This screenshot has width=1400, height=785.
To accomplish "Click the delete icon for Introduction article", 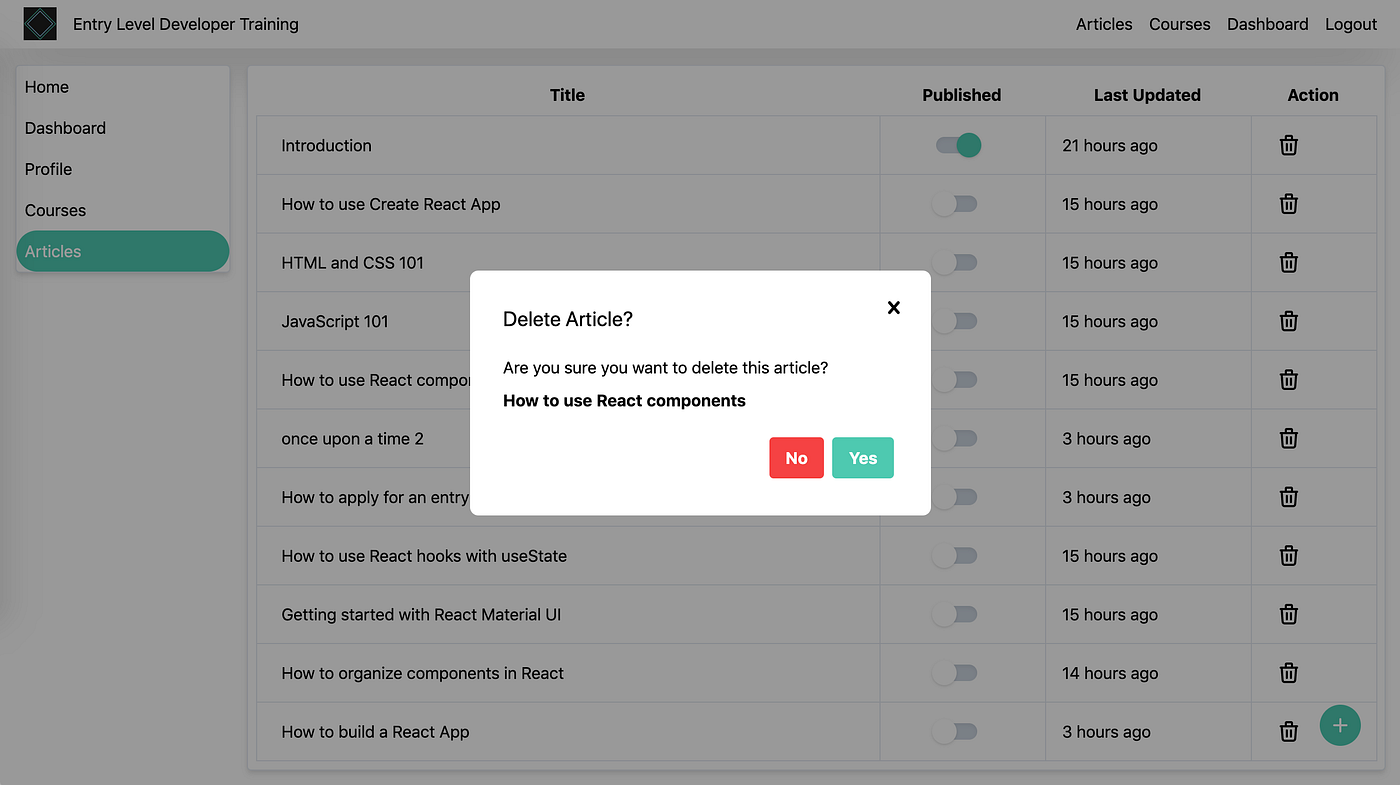I will coord(1287,145).
